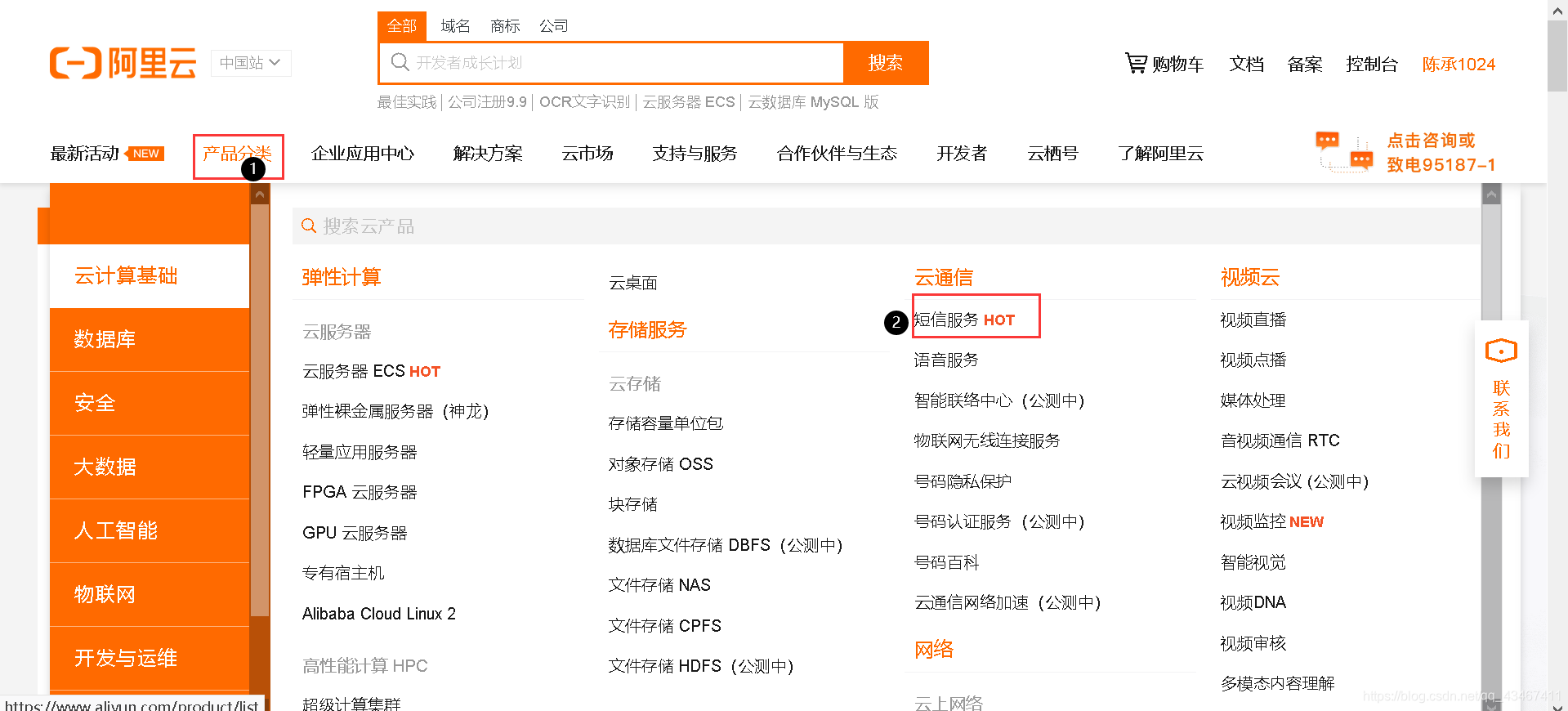Open the 企业应用中心 menu
The image size is (1568, 711).
363,154
